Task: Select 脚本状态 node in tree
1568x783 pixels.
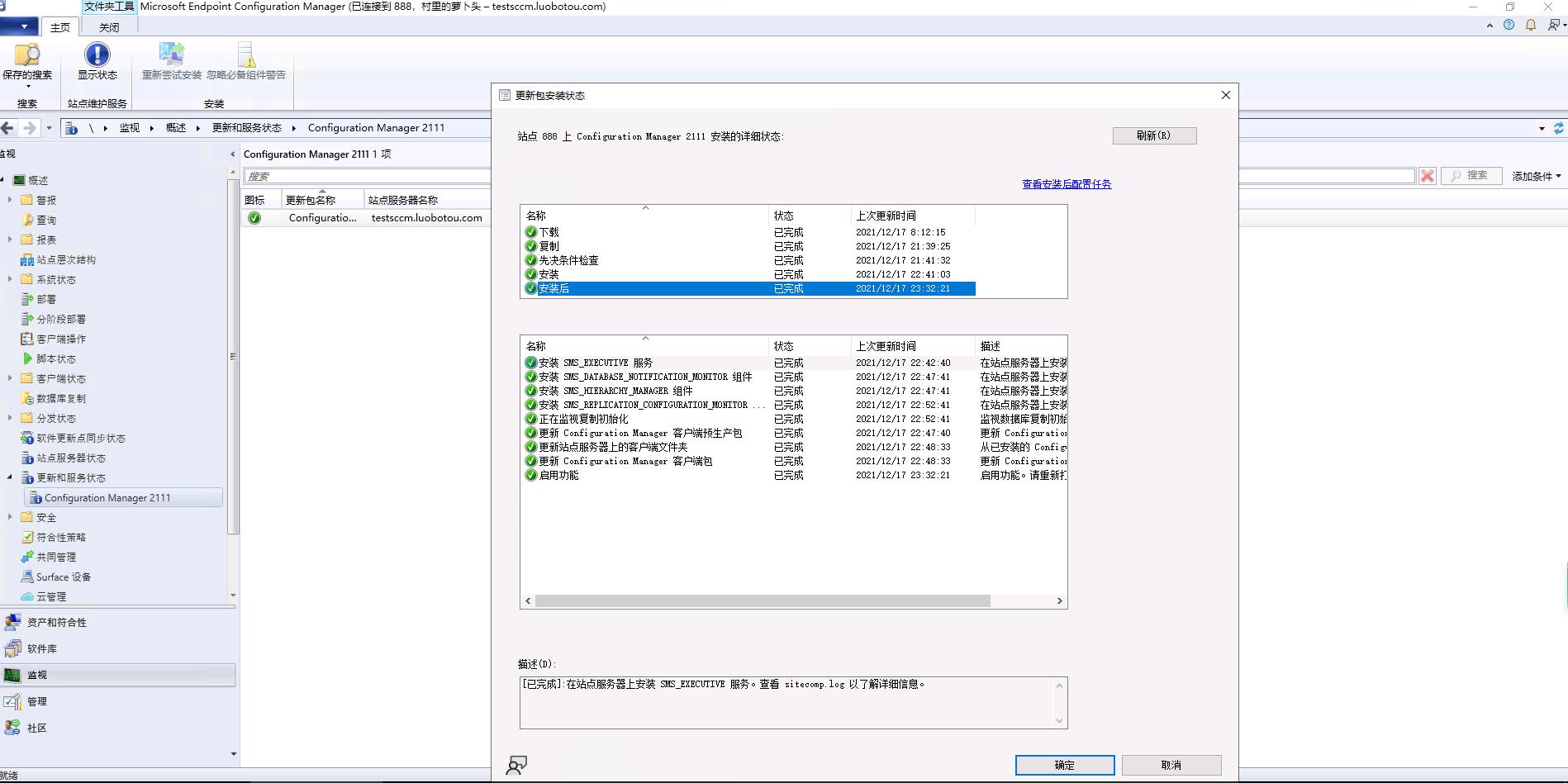Action: click(56, 358)
